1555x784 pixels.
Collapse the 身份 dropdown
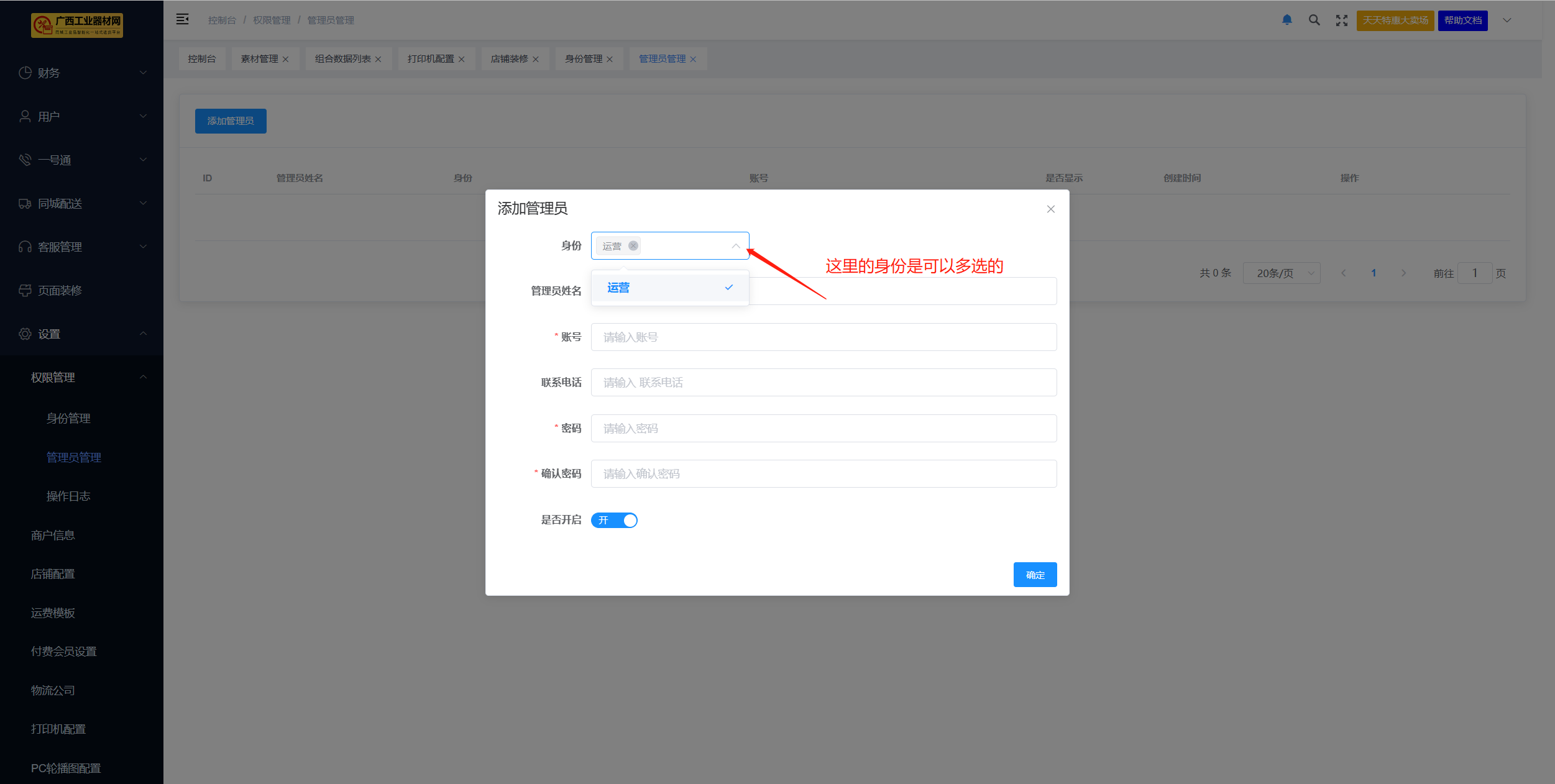(735, 246)
